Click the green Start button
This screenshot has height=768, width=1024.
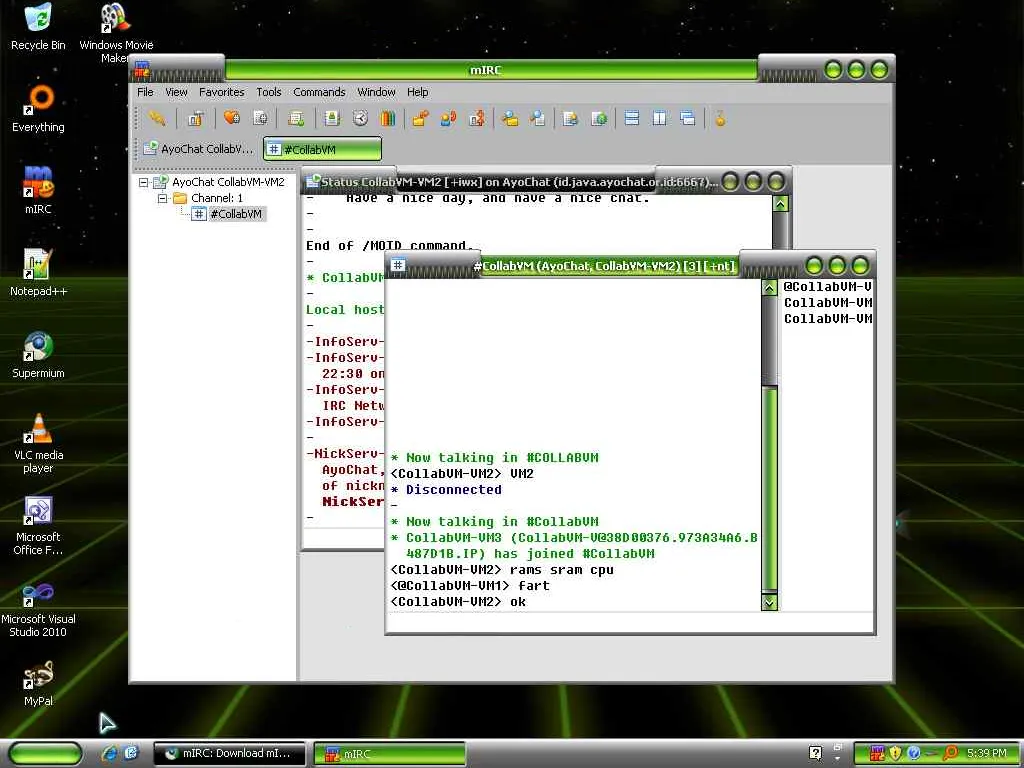[x=44, y=754]
